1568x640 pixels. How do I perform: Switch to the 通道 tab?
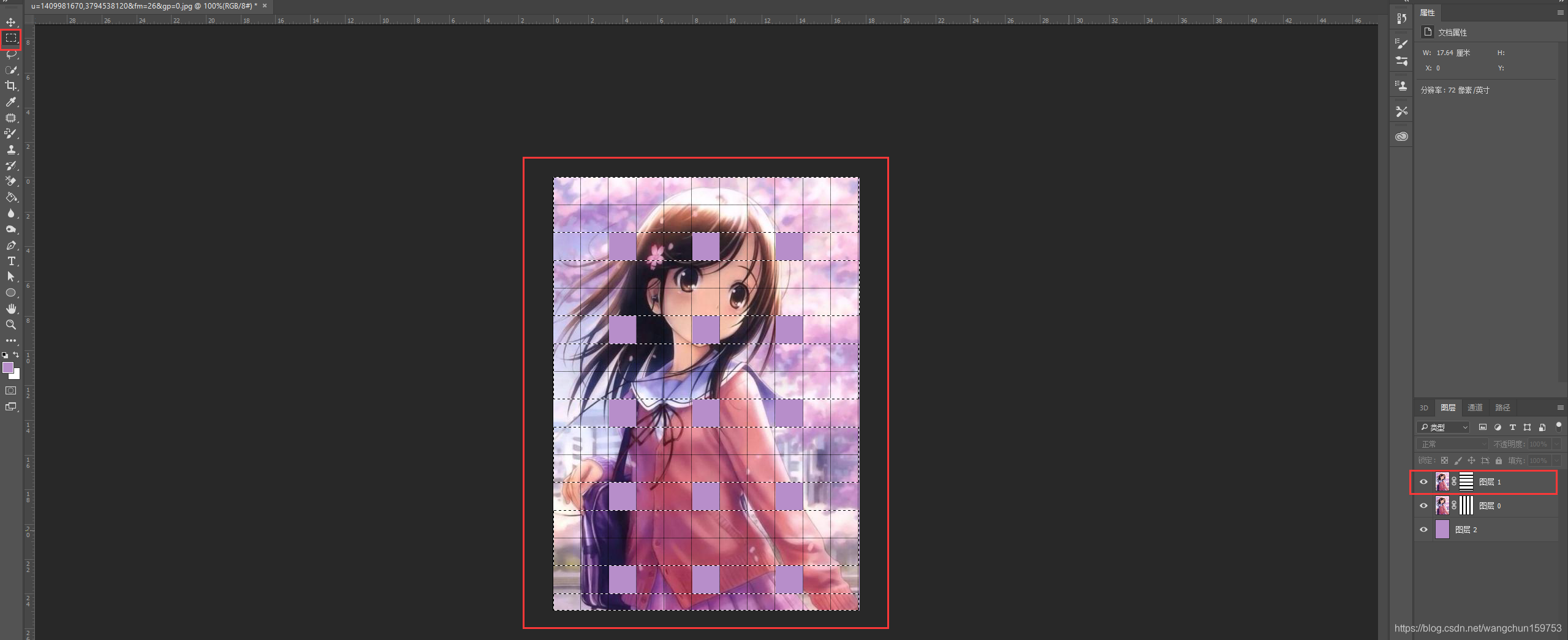[x=1475, y=408]
